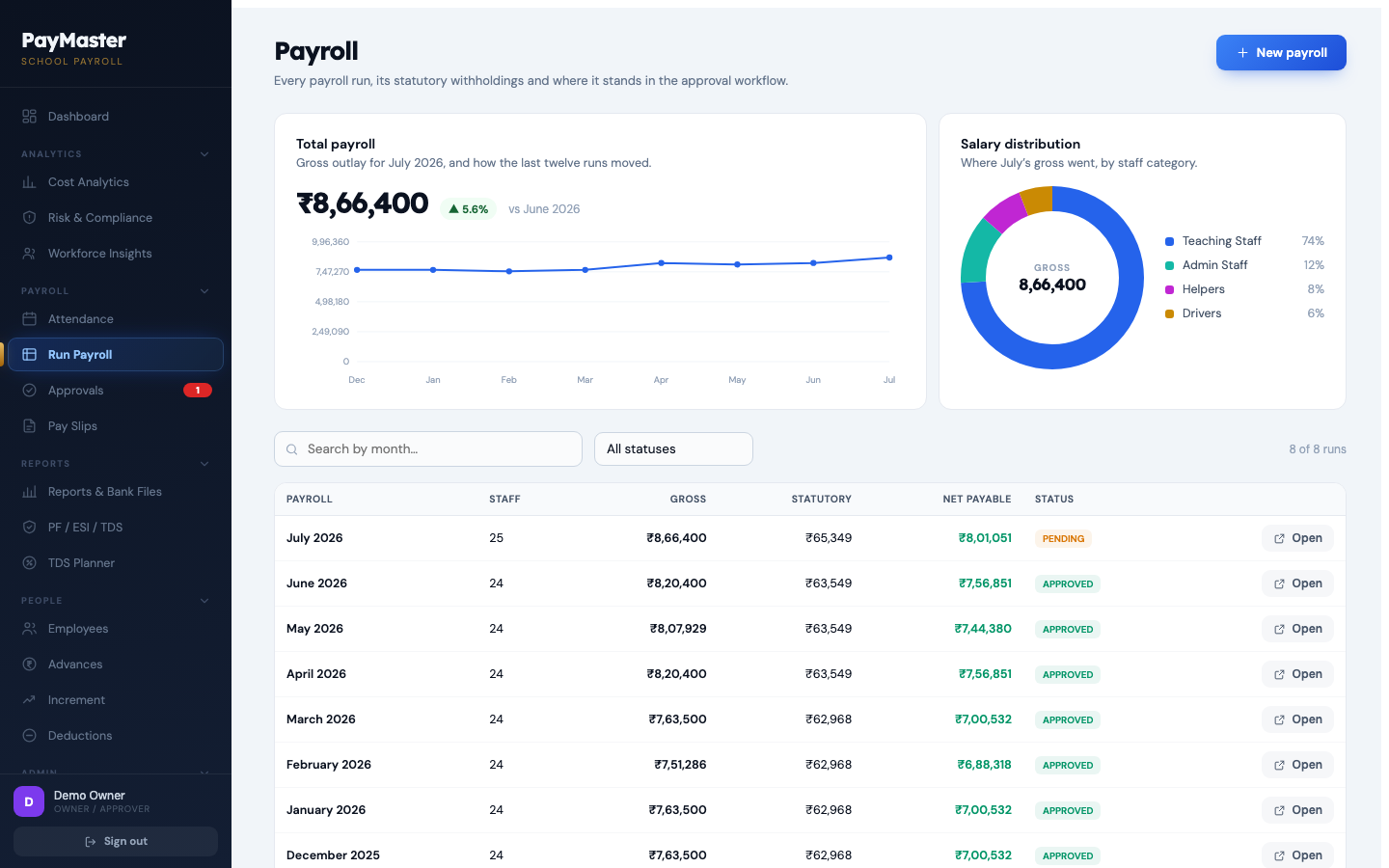Click the up-triangle in the 5.6% badge
Image resolution: width=1389 pixels, height=868 pixels.
[453, 209]
